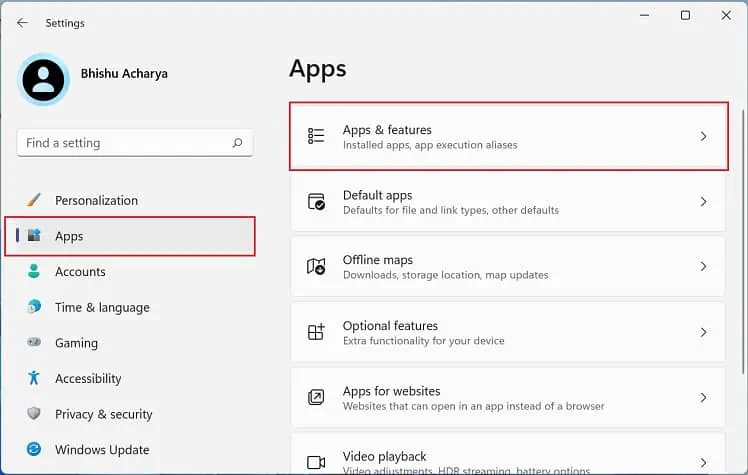Click the Gaming controller icon
This screenshot has height=475, width=748.
[x=34, y=343]
